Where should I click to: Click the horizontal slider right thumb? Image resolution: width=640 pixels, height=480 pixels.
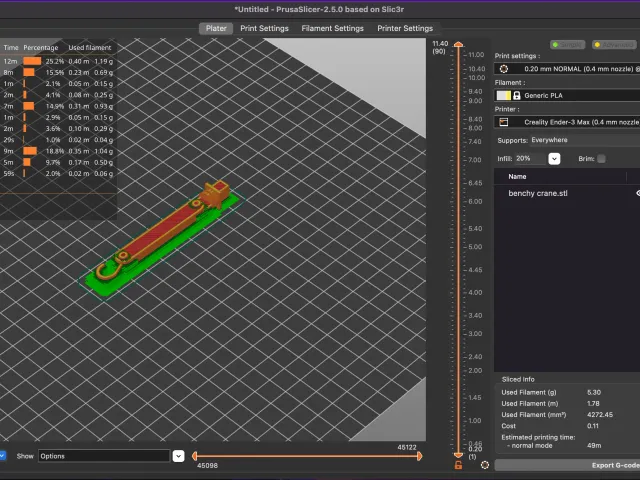coord(420,456)
